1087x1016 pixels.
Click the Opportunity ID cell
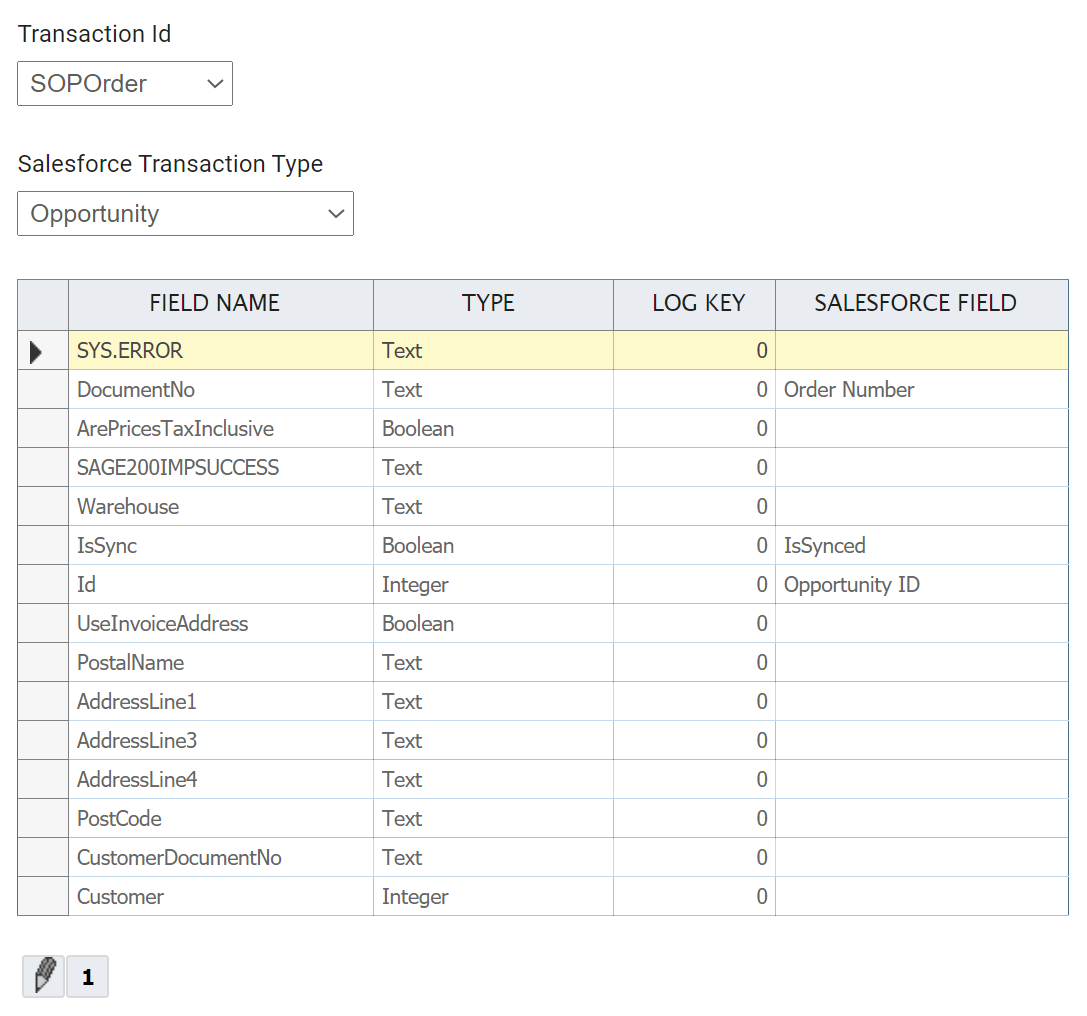pos(852,585)
